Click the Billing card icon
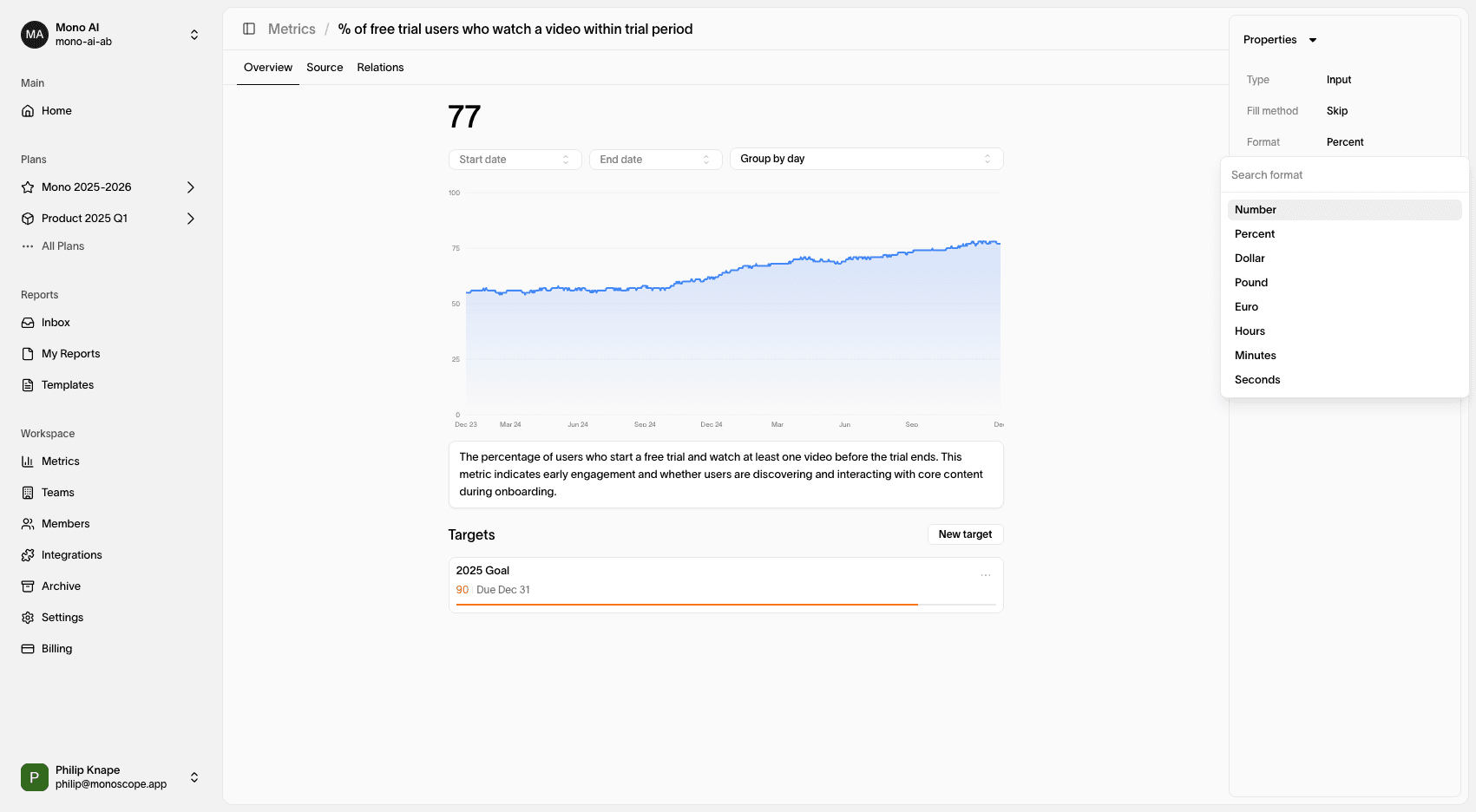The width and height of the screenshot is (1476, 812). pyautogui.click(x=28, y=649)
